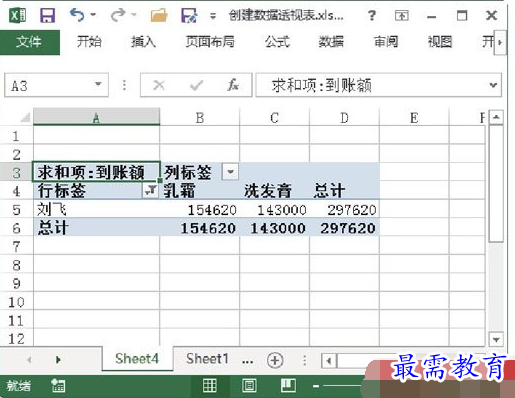The height and width of the screenshot is (398, 515).
Task: Zoom out with the minus button
Action: coord(316,386)
